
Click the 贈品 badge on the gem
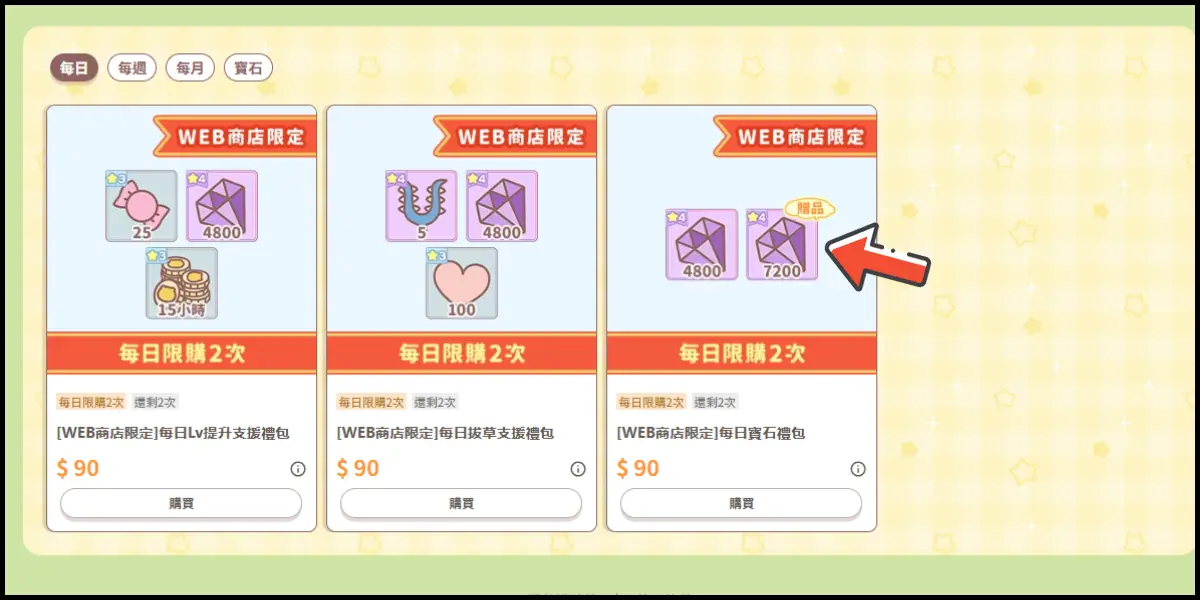810,209
